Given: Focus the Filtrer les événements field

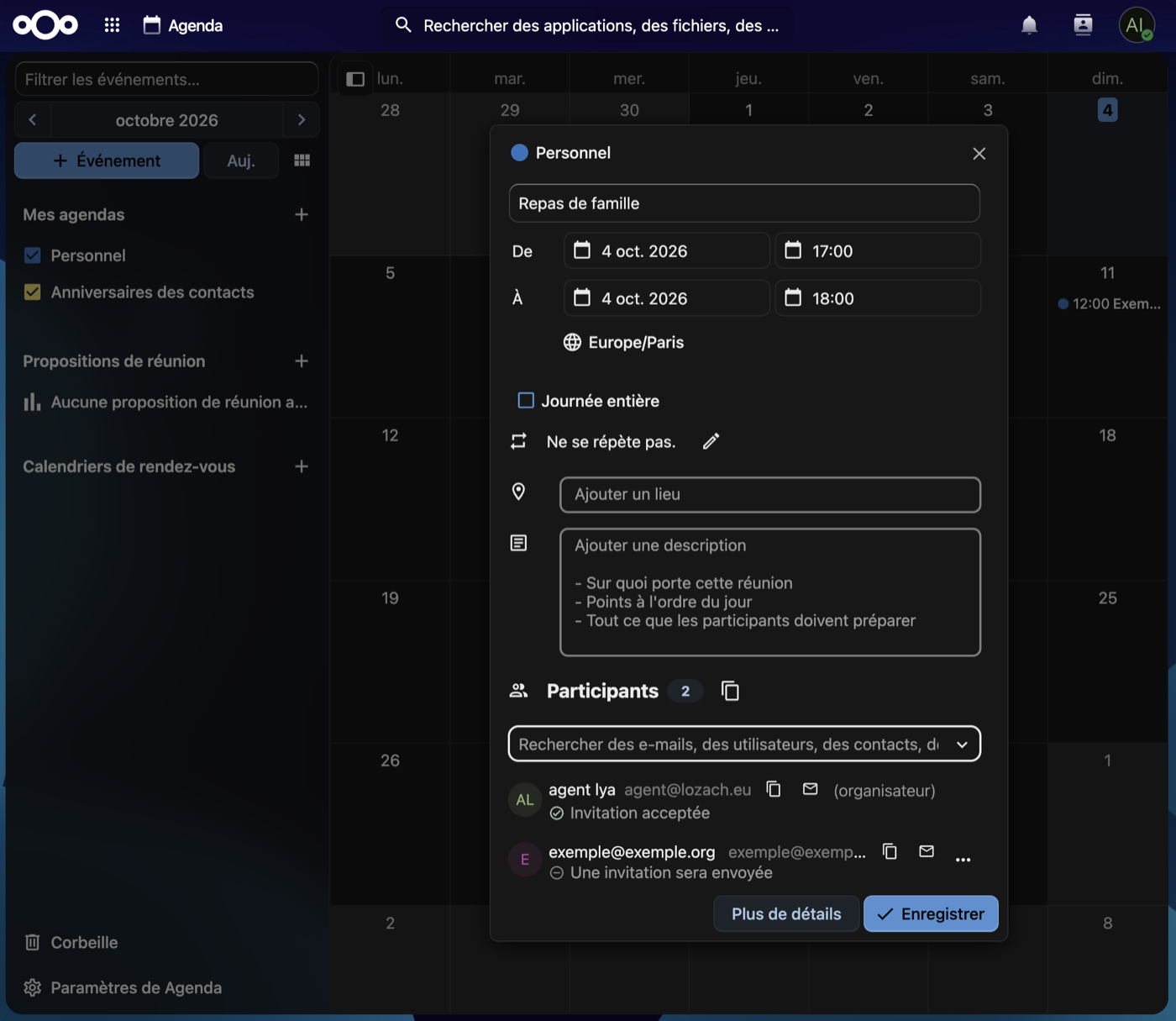Looking at the screenshot, I should tap(166, 79).
